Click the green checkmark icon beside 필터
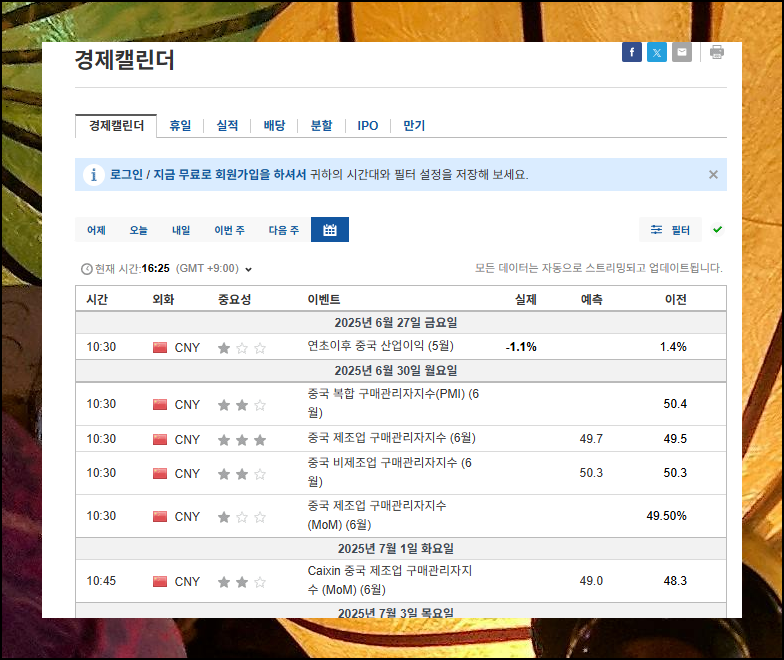 [718, 230]
